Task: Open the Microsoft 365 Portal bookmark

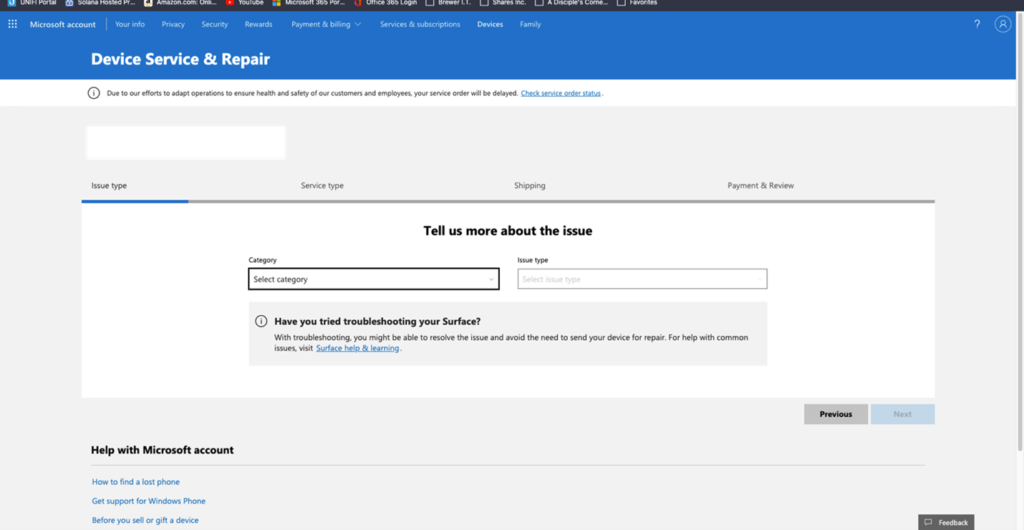Action: (x=308, y=3)
